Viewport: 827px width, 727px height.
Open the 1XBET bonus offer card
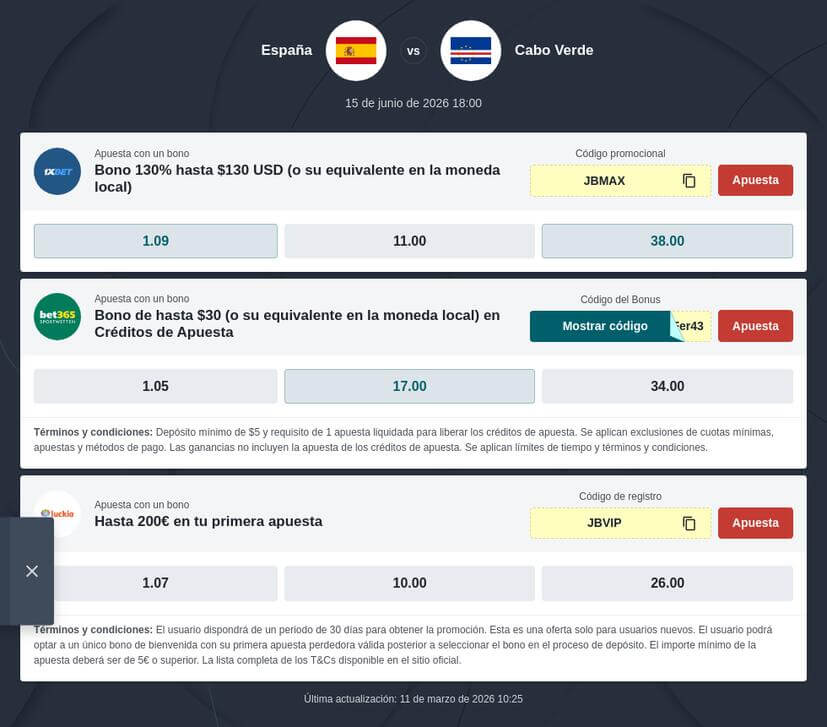pos(296,179)
